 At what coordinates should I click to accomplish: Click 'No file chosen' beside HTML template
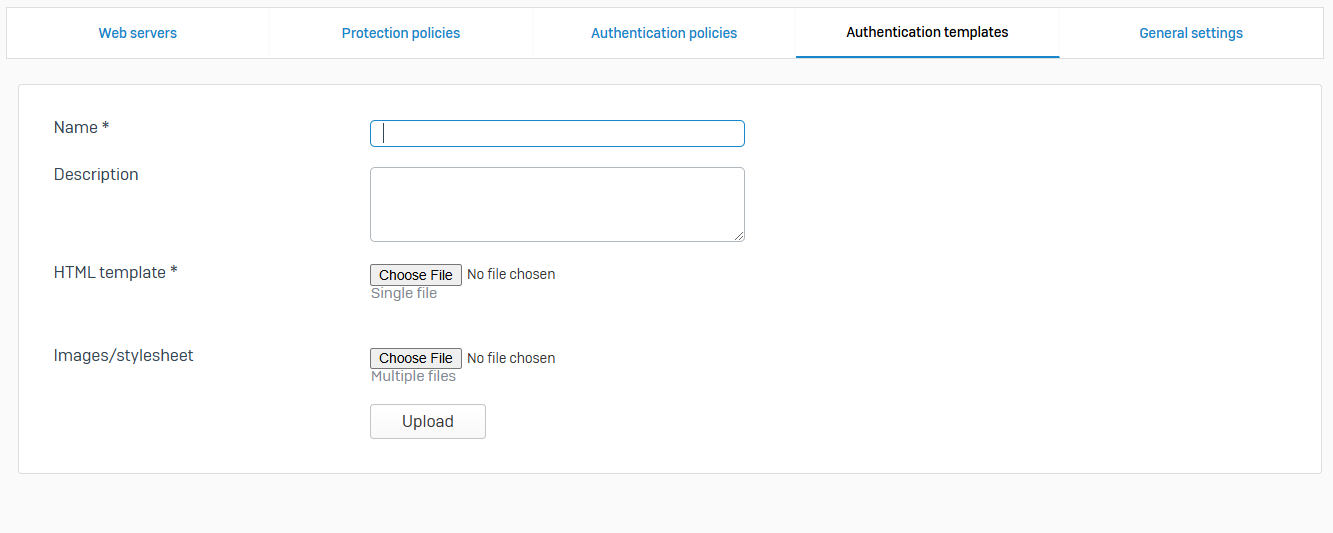511,274
